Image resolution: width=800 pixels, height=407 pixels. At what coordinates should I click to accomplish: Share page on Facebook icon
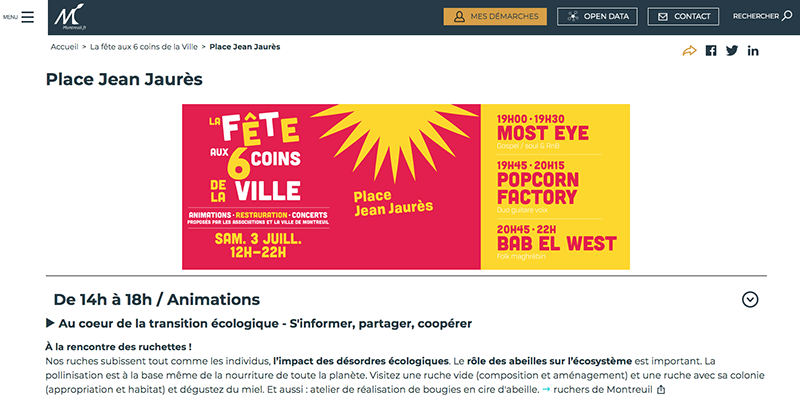coord(711,50)
